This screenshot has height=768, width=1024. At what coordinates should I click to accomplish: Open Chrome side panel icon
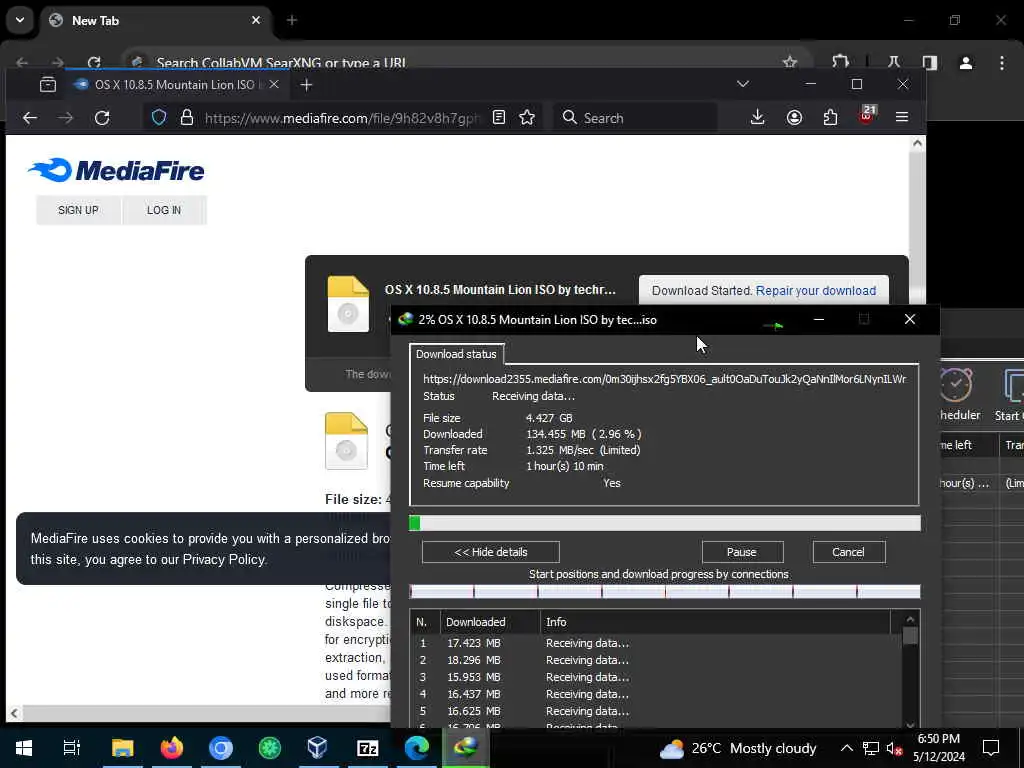click(929, 63)
